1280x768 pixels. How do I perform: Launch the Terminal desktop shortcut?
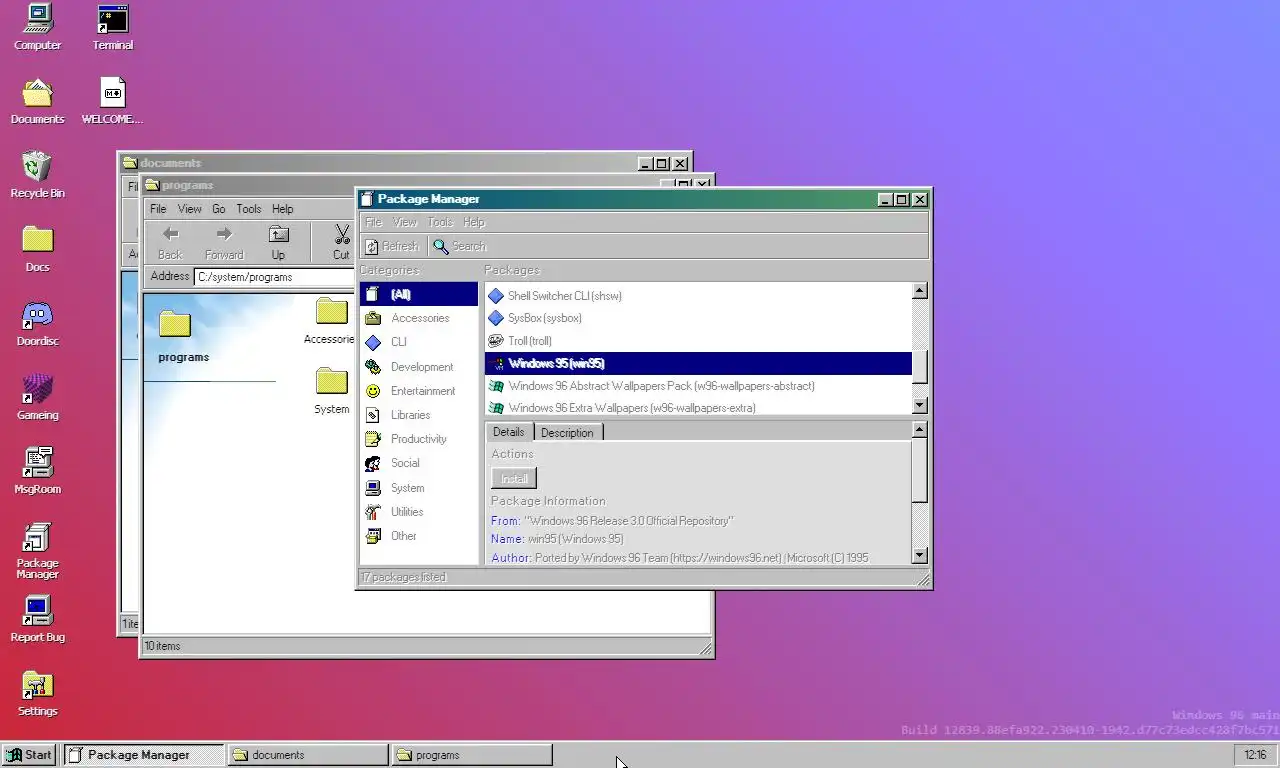click(113, 27)
